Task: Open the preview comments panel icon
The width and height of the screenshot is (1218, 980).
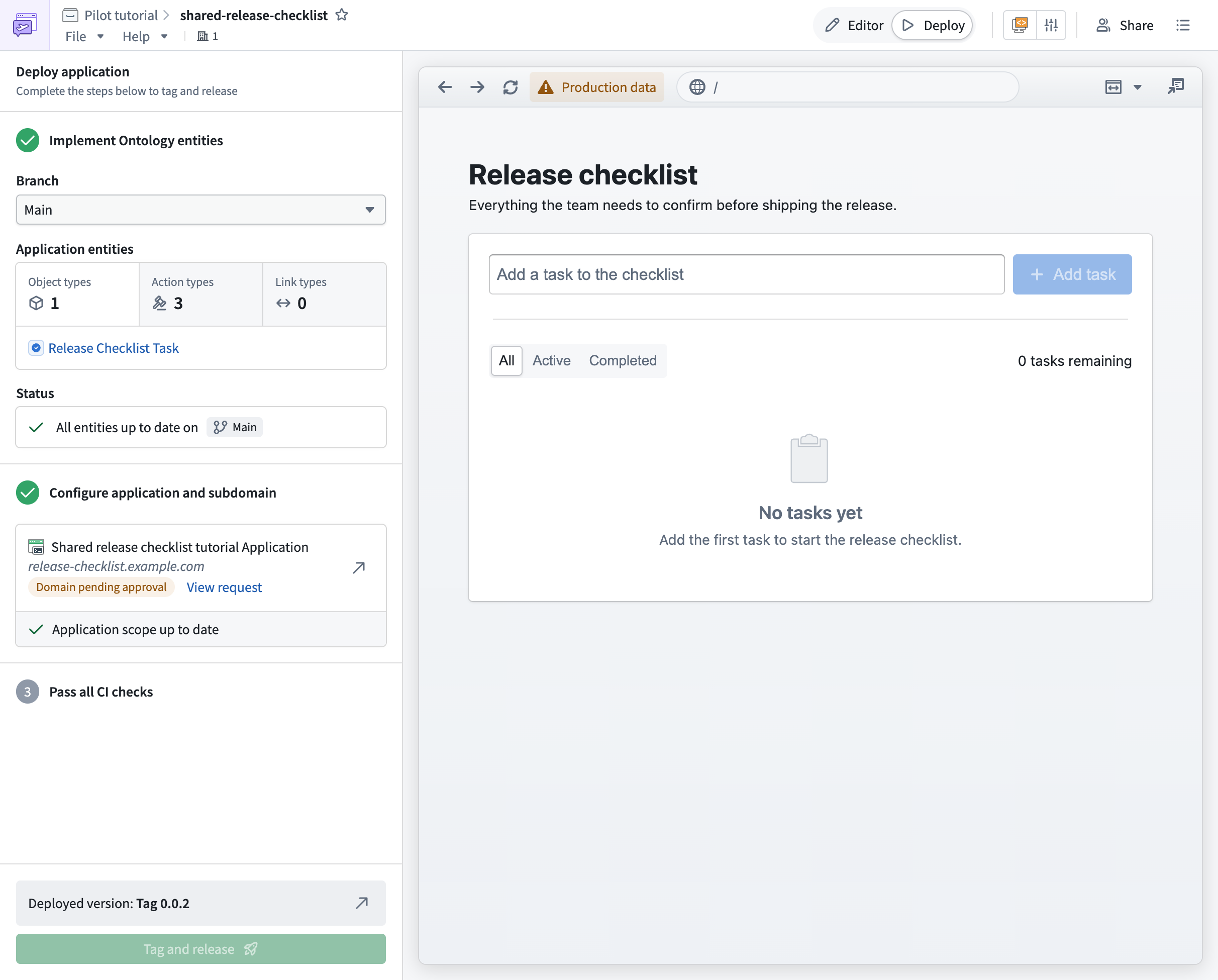Action: [x=1176, y=86]
